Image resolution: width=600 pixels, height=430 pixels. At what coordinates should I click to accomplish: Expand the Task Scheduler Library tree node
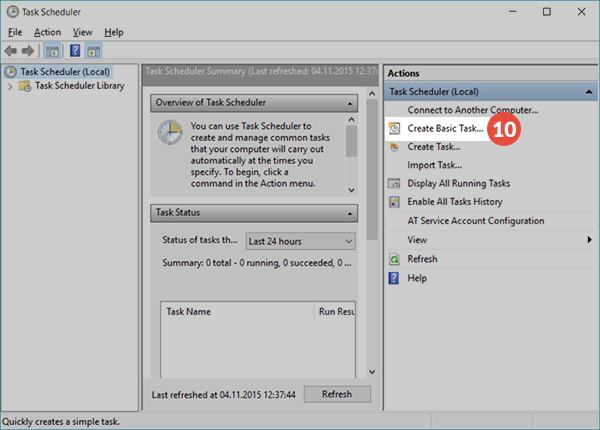(10, 86)
